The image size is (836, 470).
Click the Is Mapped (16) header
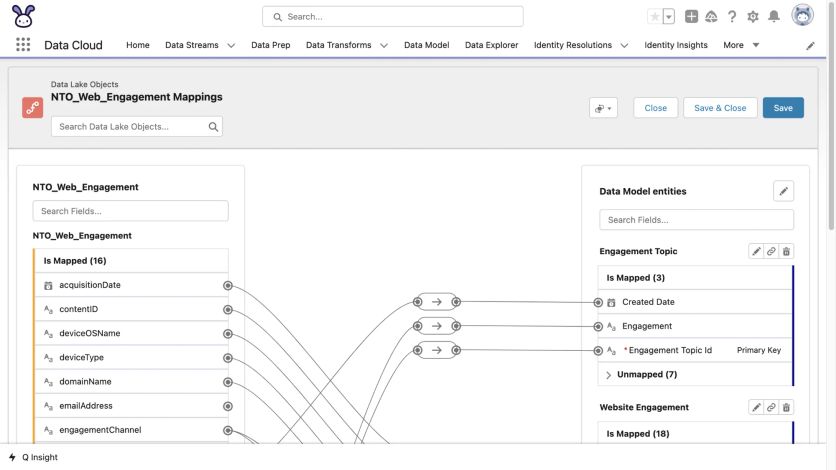pos(132,261)
